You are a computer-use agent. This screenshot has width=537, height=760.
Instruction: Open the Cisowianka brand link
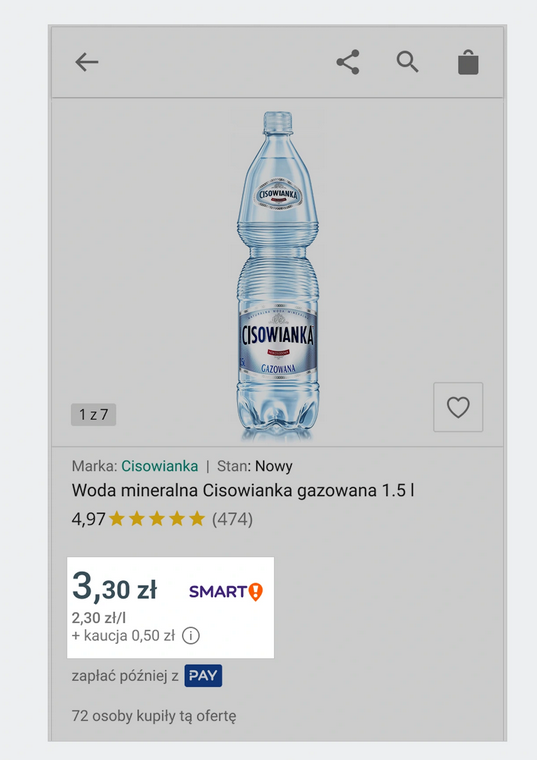point(159,466)
